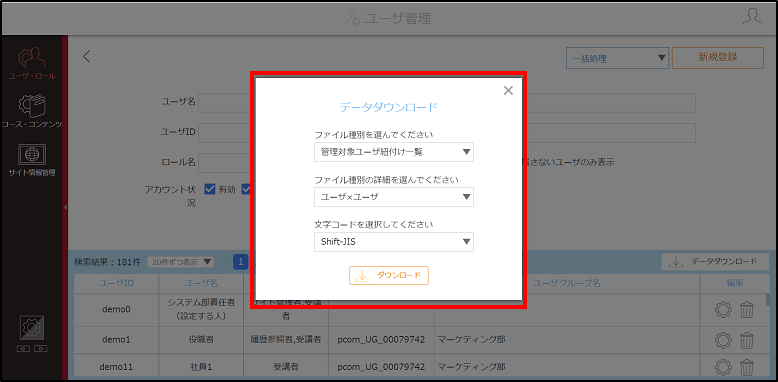This screenshot has height=382, width=778.
Task: Open the コース・コンテンツ sidebar section
Action: (32, 111)
